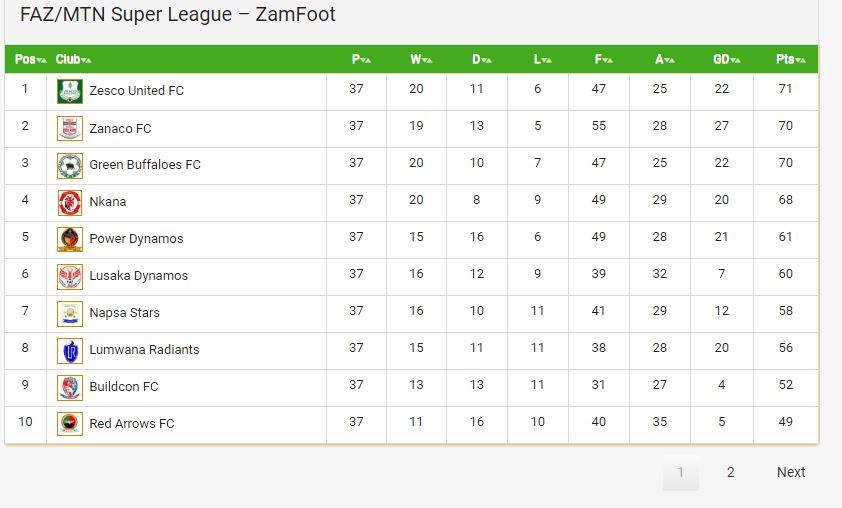Open the Lumwana Radiants blue badge
The width and height of the screenshot is (842, 508).
pos(70,351)
